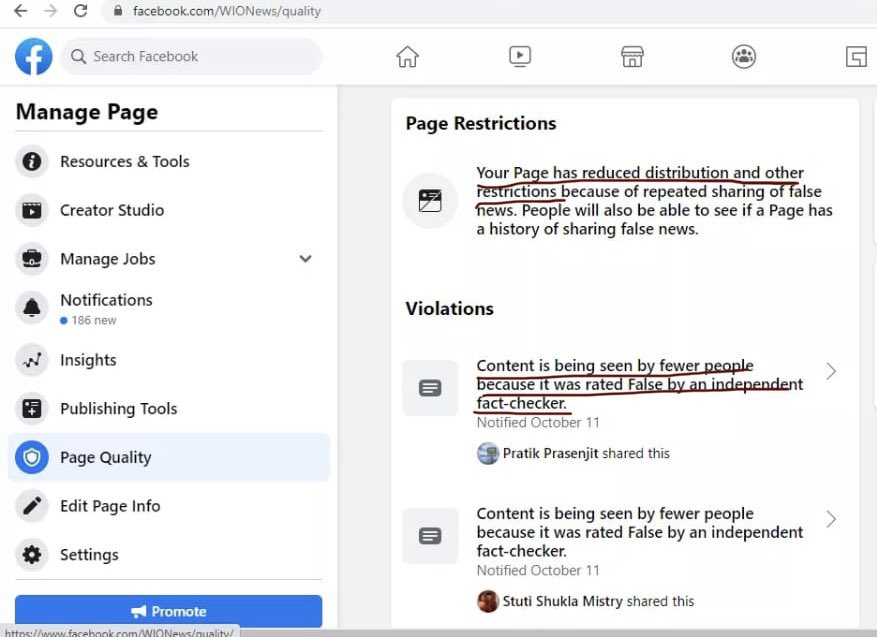
Task: Reload the page with refresh icon
Action: 81,11
